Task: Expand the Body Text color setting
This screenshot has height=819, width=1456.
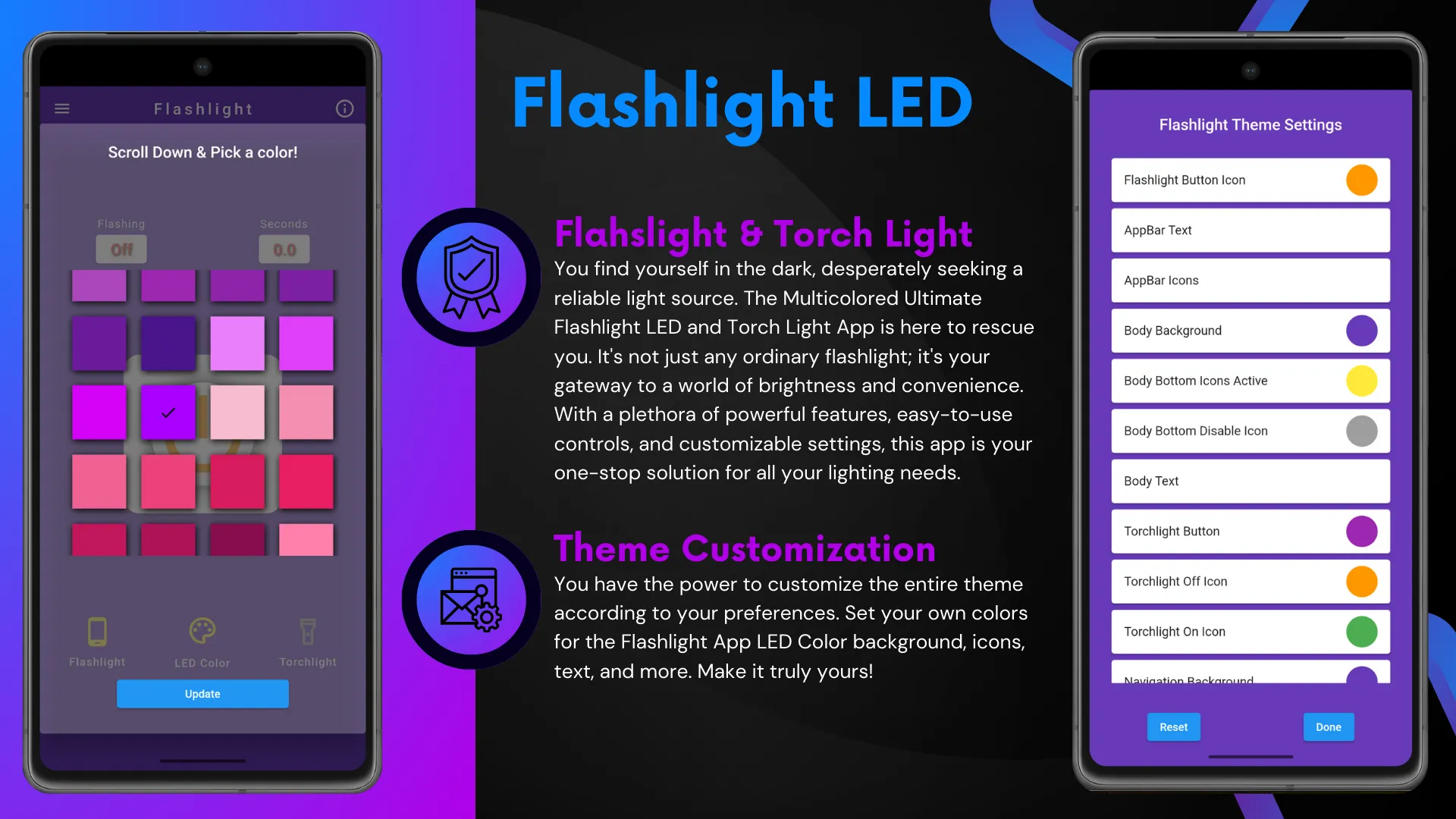Action: 1250,481
